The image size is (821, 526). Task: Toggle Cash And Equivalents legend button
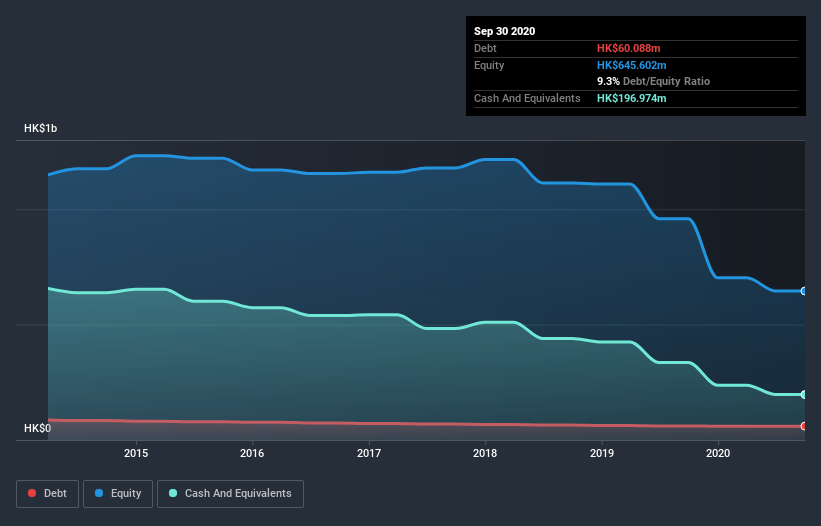click(230, 494)
